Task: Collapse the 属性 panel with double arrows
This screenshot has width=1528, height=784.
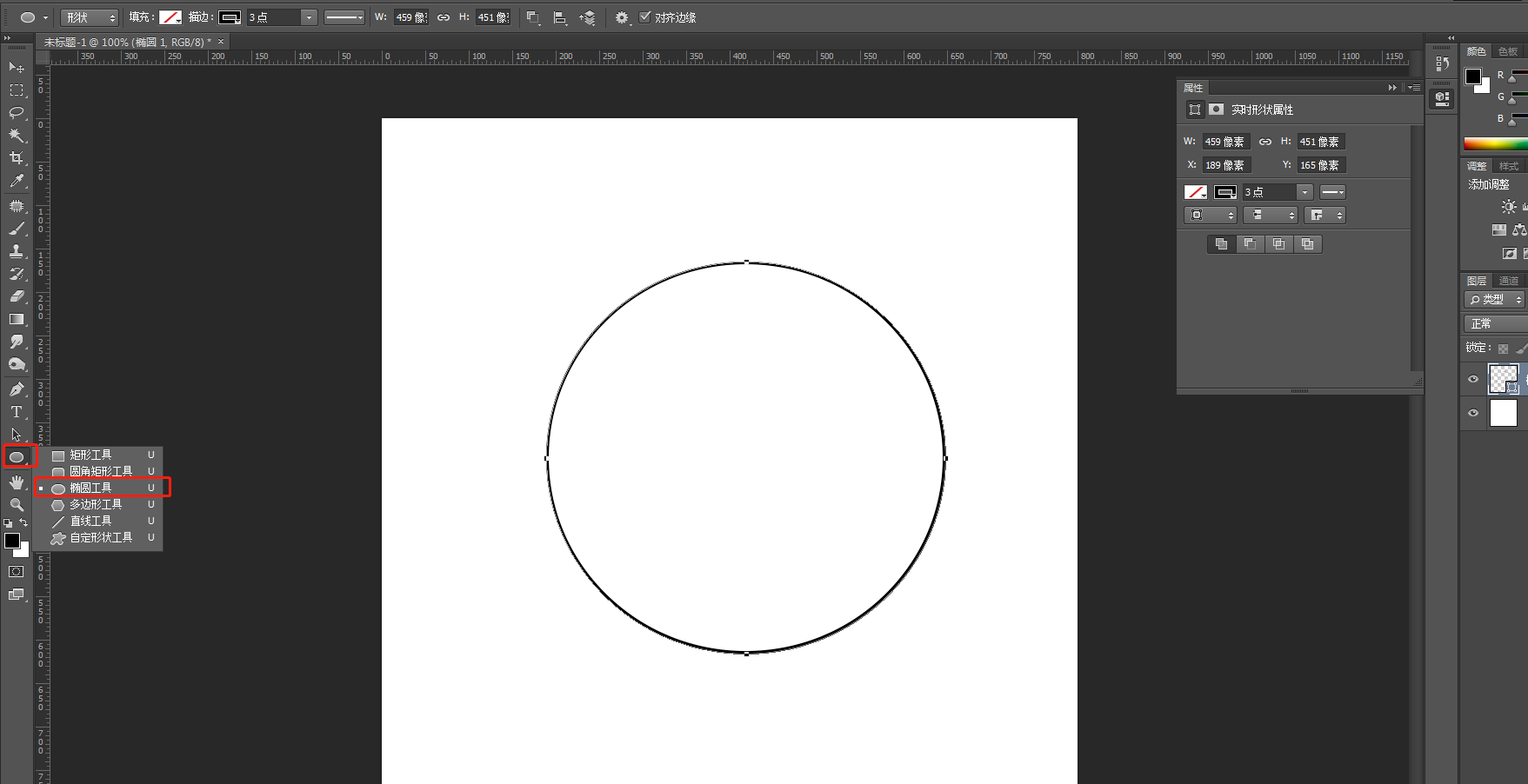Action: tap(1392, 88)
